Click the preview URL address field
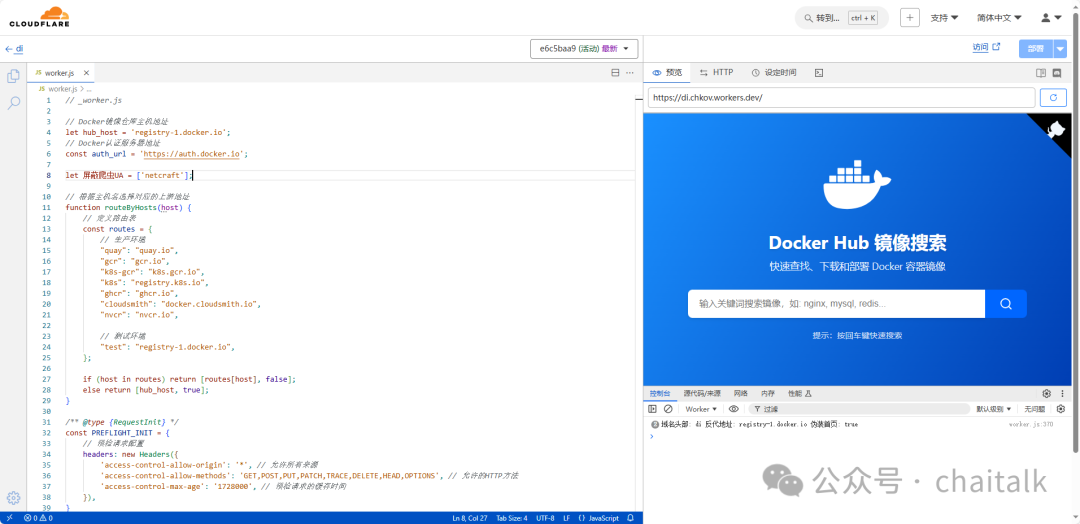The height and width of the screenshot is (524, 1080). pos(841,98)
